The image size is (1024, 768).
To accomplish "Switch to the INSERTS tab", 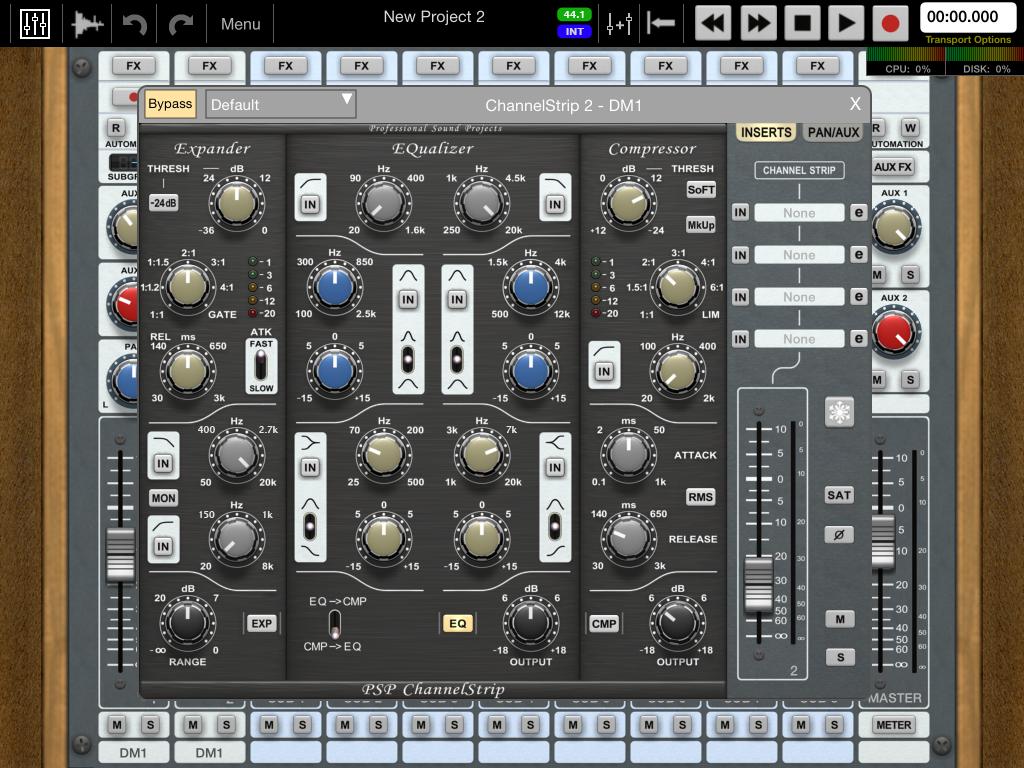I will tap(766, 133).
